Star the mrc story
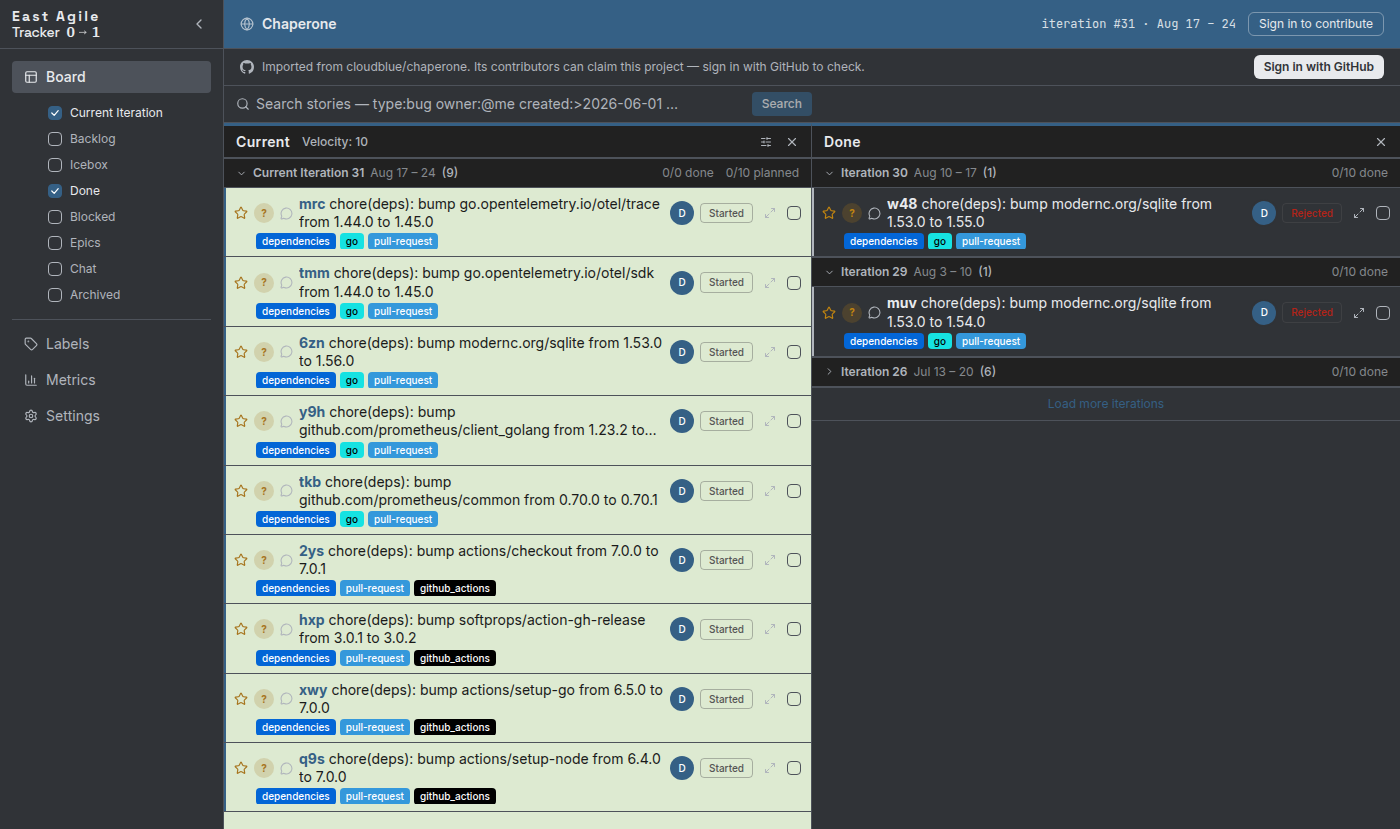The width and height of the screenshot is (1400, 829). pos(240,213)
